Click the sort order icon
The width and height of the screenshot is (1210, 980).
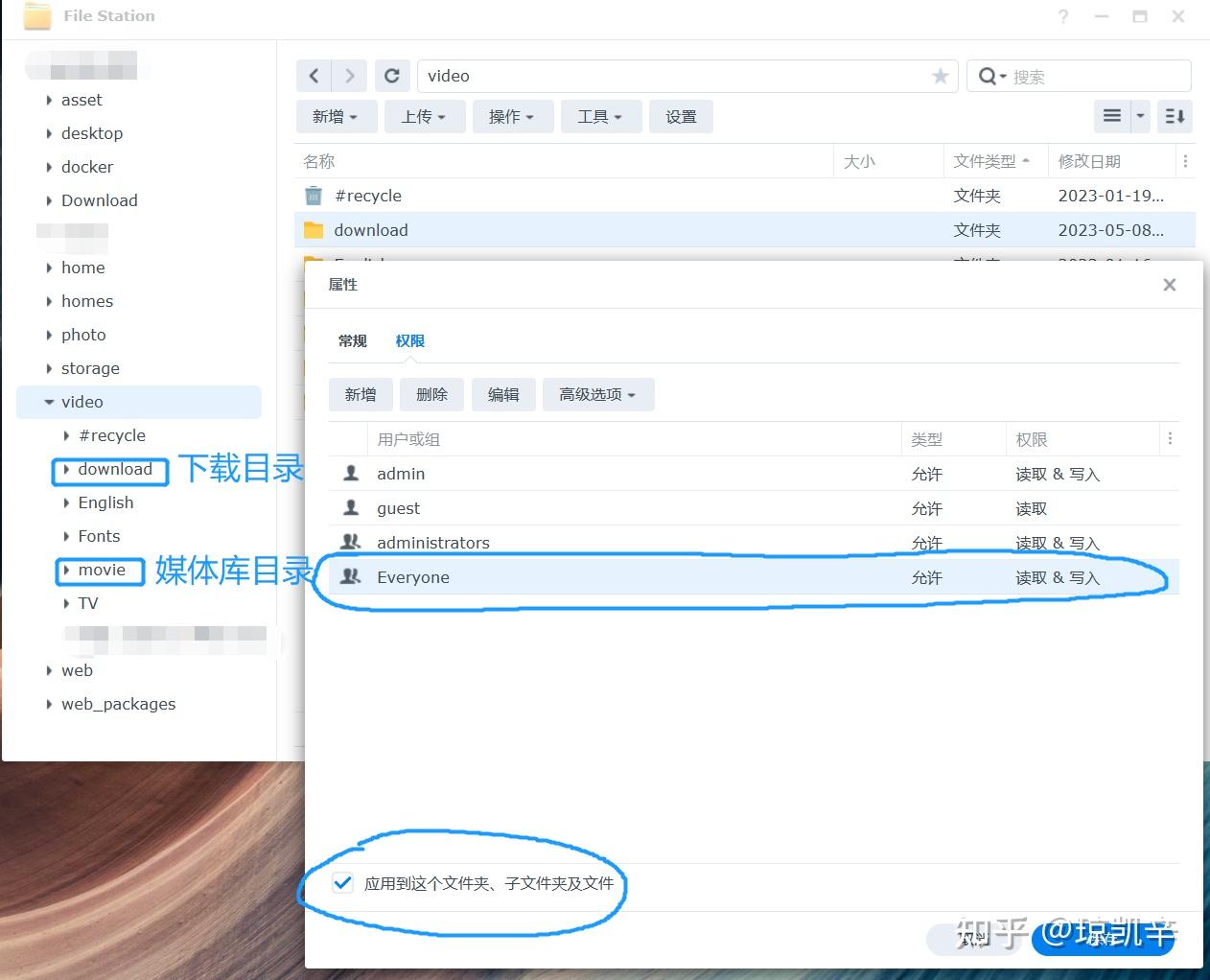coord(1175,116)
